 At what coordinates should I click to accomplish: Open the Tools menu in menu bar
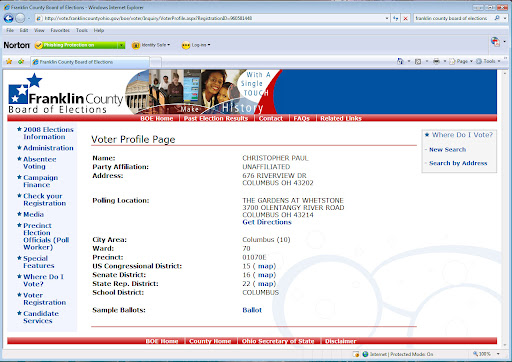pos(82,30)
